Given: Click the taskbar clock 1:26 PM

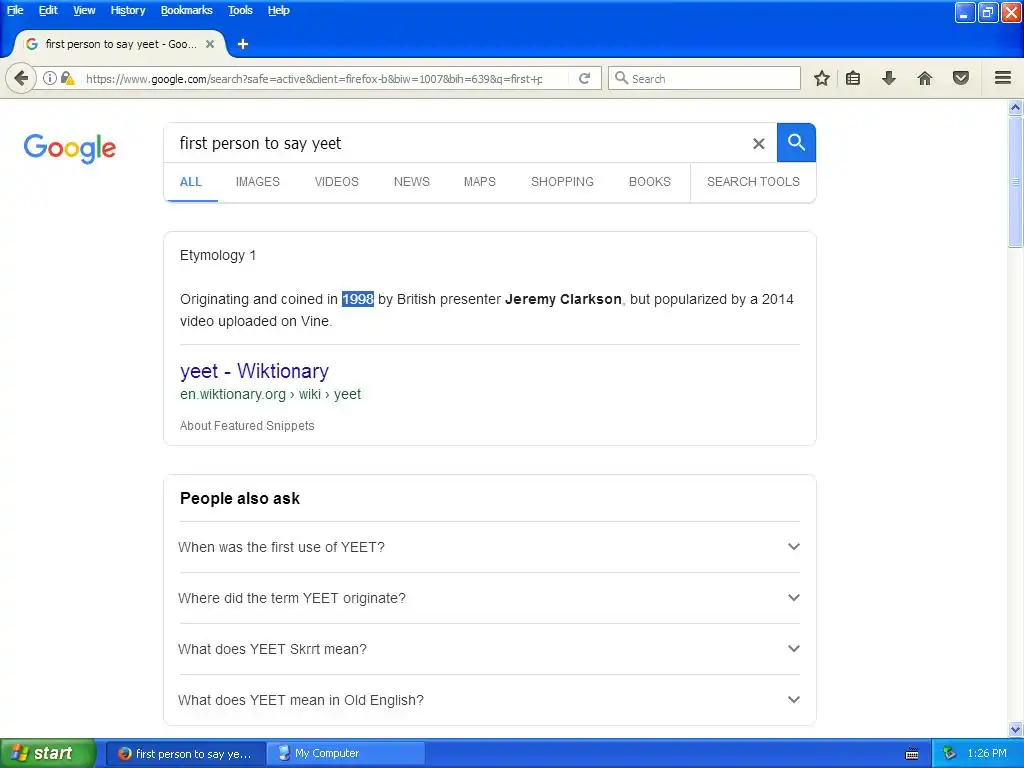Looking at the screenshot, I should [x=987, y=753].
